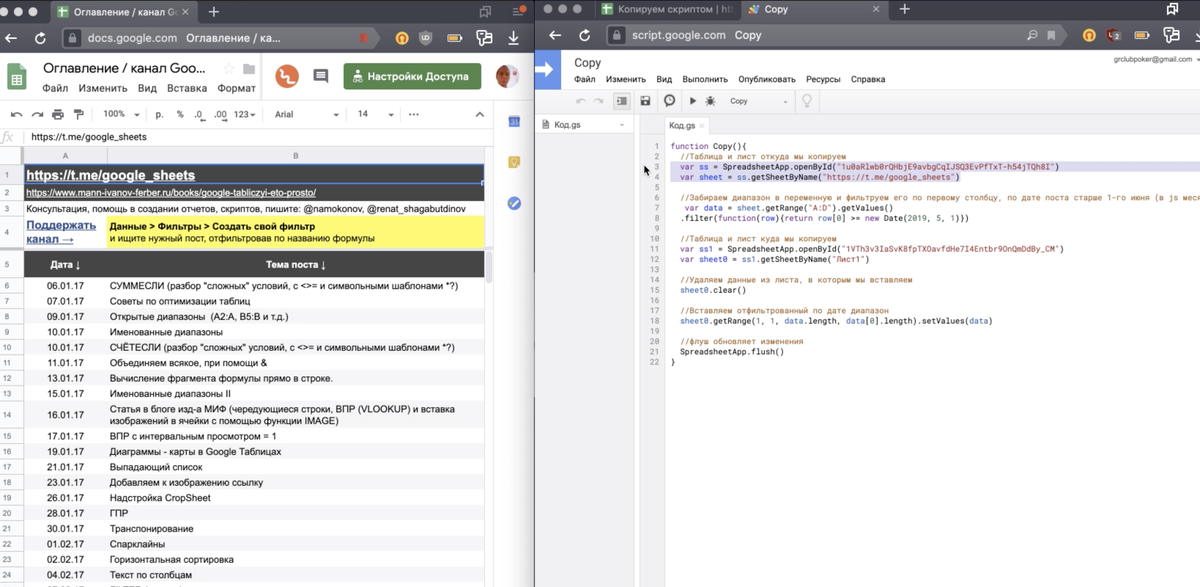Open the Опубликовать menu in script editor
The height and width of the screenshot is (587, 1200).
(767, 79)
